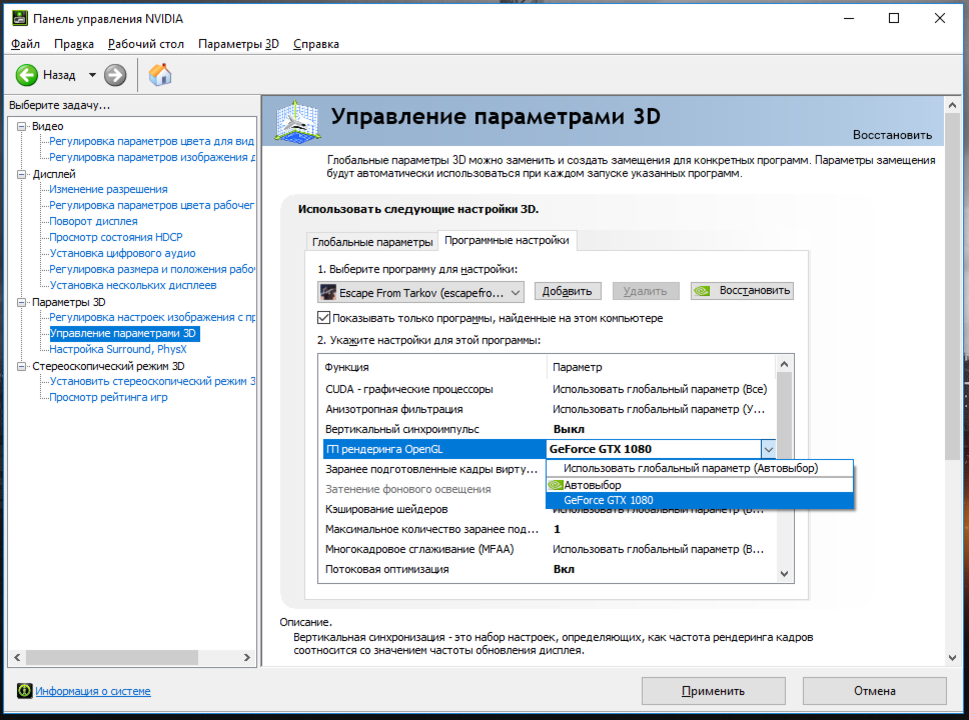Click the green Back arrow icon
This screenshot has height=720, width=969.
pyautogui.click(x=27, y=75)
